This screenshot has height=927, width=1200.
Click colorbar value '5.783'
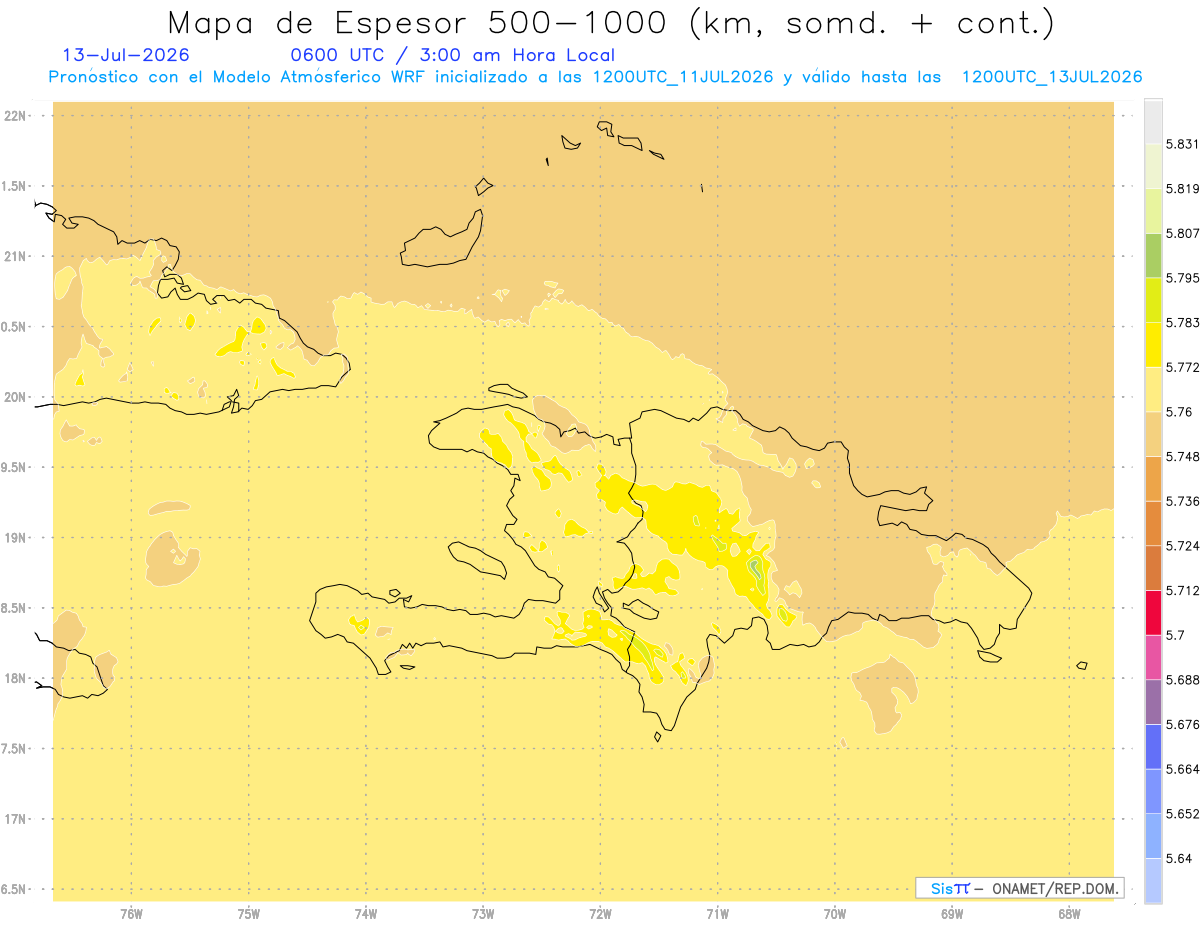(1182, 322)
